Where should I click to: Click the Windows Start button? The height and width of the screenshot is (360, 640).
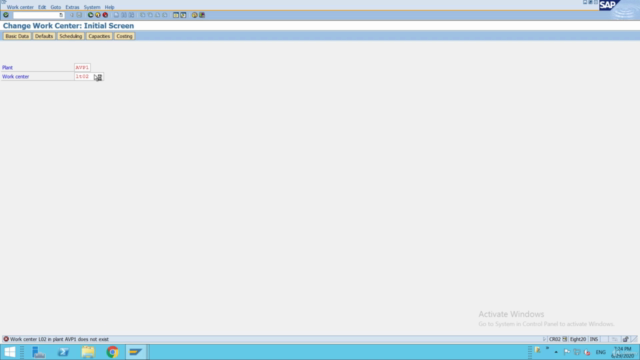10,352
